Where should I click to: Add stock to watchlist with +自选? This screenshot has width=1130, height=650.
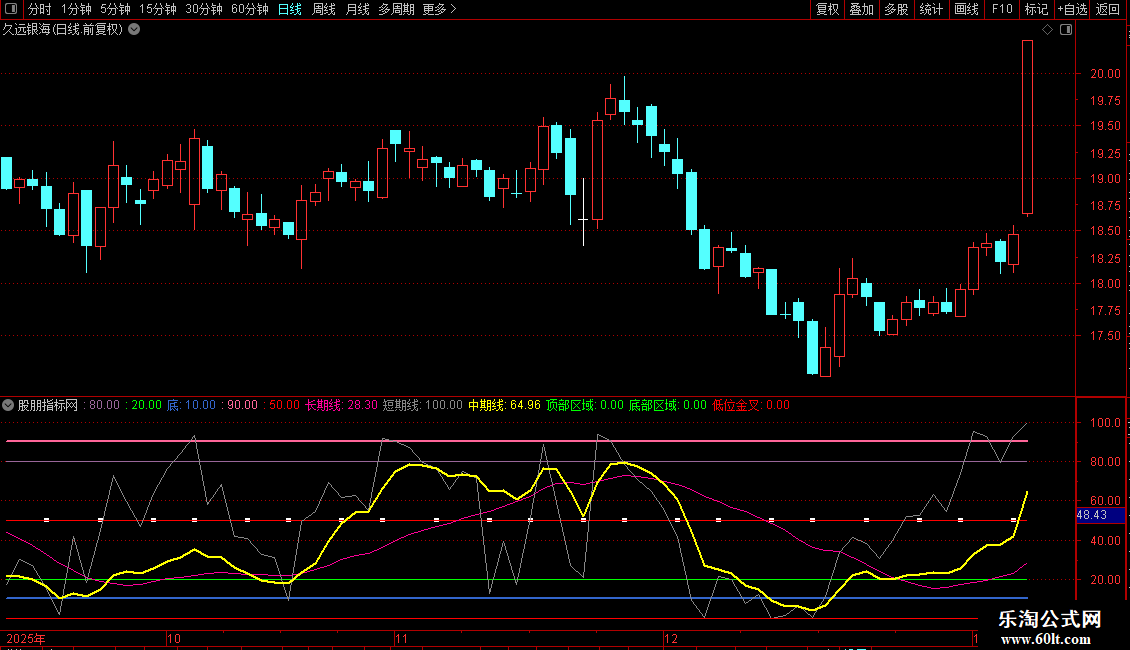tap(1072, 9)
